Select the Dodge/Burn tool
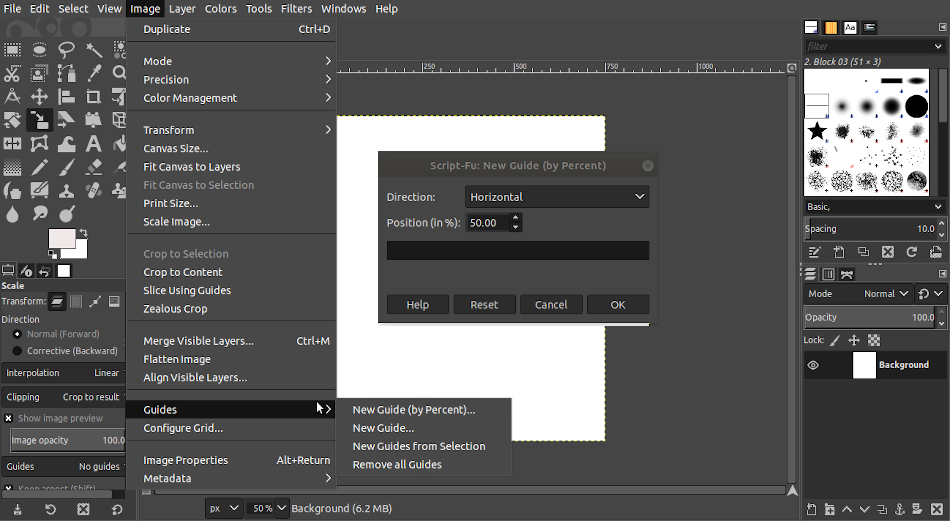Image resolution: width=950 pixels, height=521 pixels. [66, 214]
